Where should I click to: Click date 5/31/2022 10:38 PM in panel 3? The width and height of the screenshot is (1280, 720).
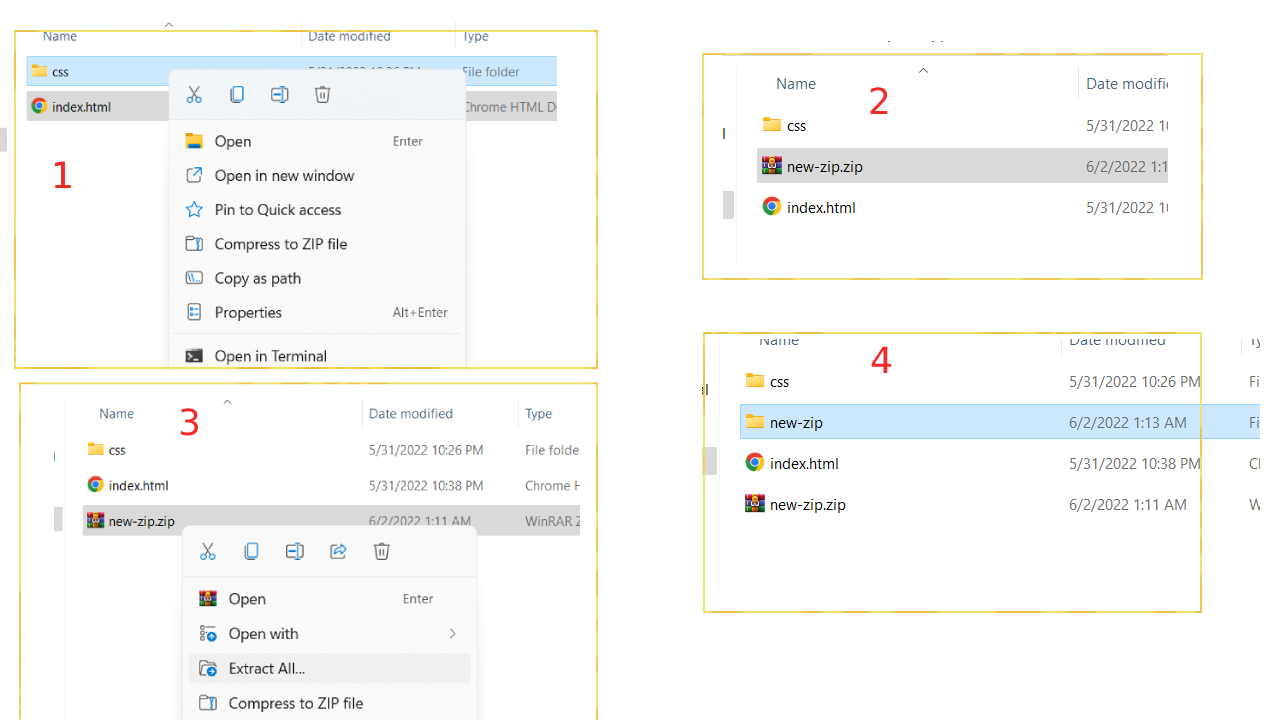(426, 485)
